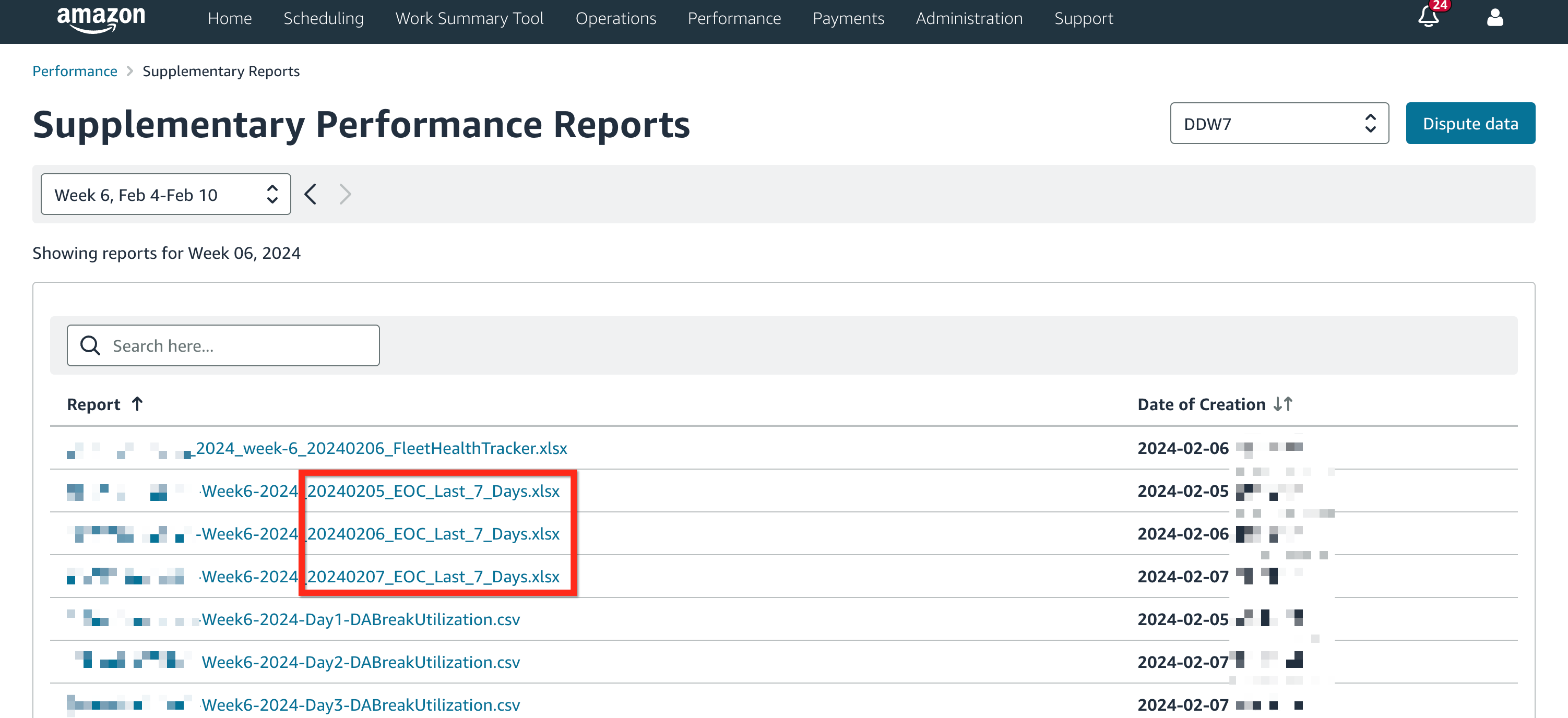The image size is (1568, 718).
Task: Select Work Summary Tool in navigation
Action: click(469, 18)
